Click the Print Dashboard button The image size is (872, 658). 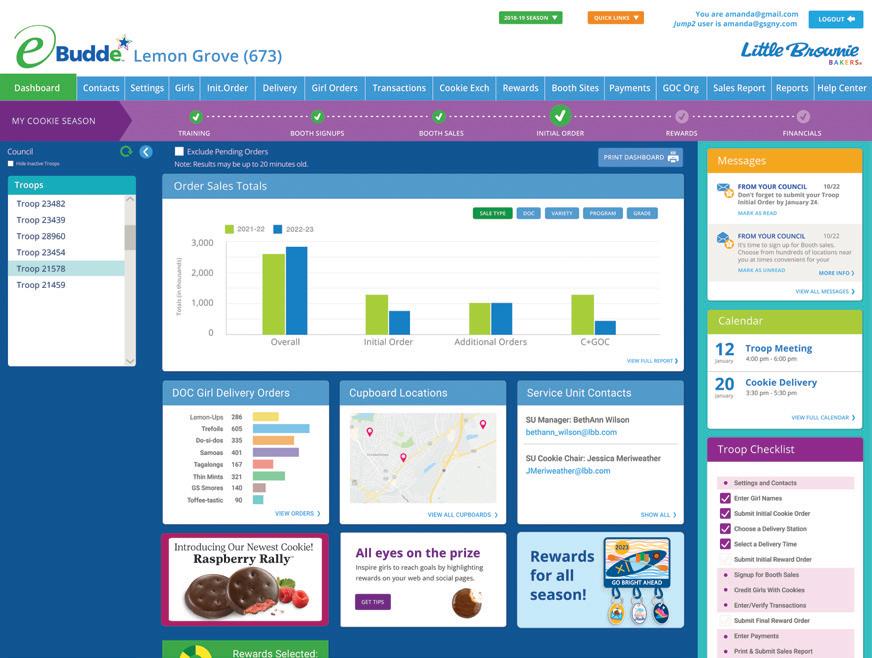point(641,157)
